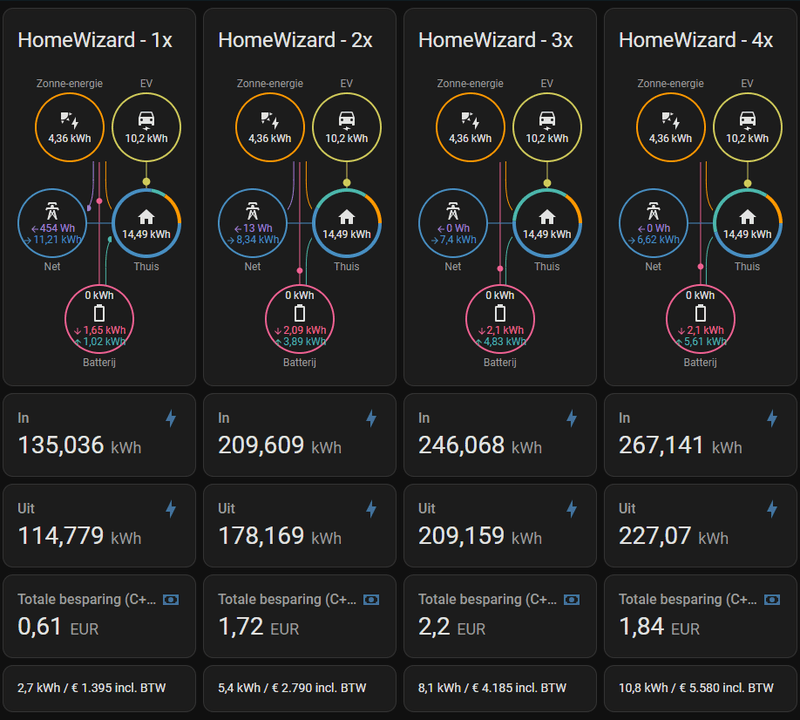Click the solar panel icon in HomeWizard - 1x

(70, 120)
